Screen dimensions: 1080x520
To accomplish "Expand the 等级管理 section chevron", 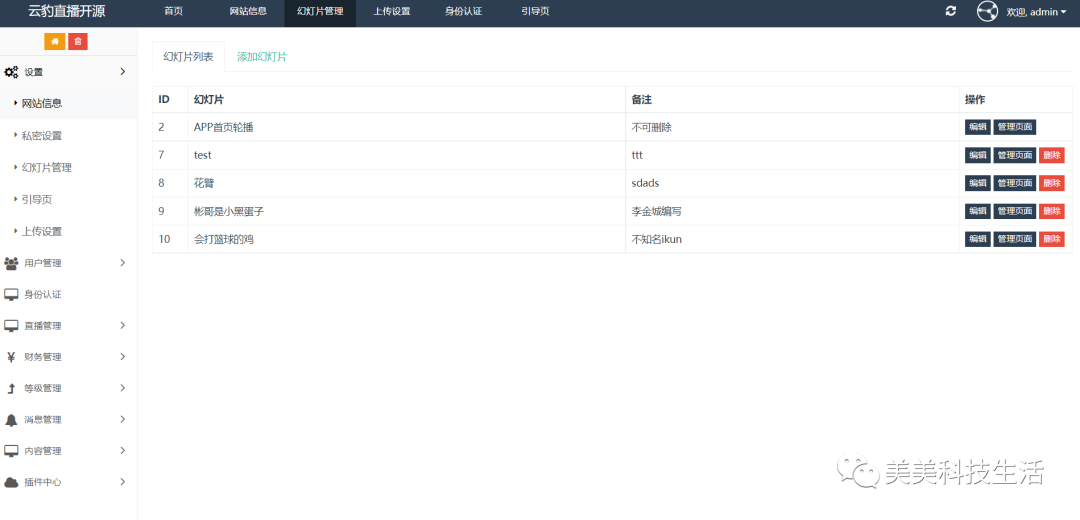I will [x=123, y=388].
